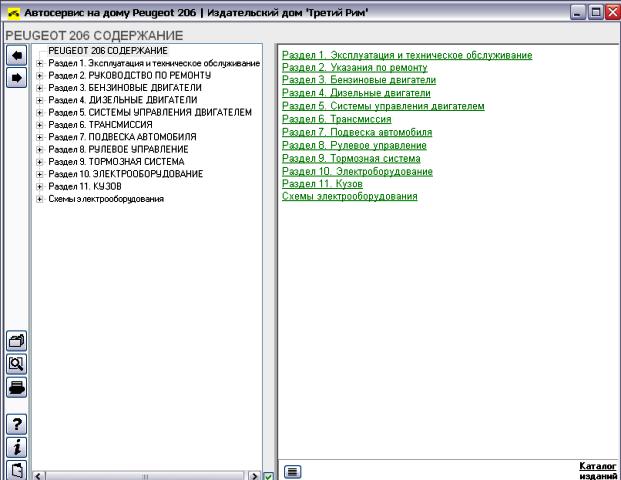Open link Раздел 8. Рулевое управление
621x480 pixels.
[x=354, y=145]
